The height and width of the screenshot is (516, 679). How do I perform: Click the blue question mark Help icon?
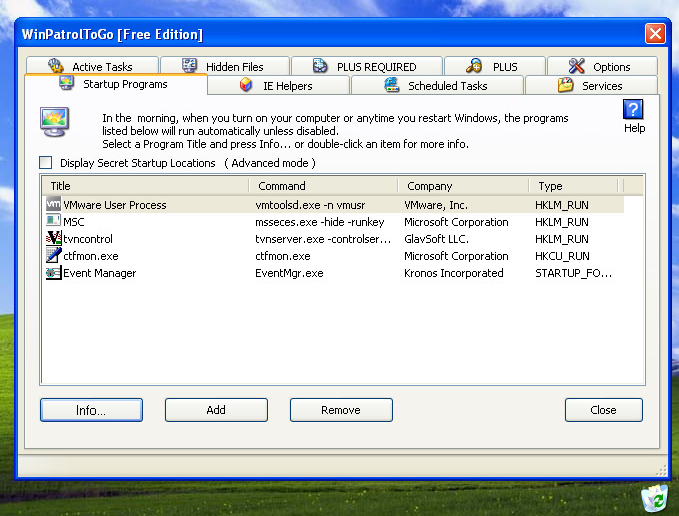[x=633, y=110]
